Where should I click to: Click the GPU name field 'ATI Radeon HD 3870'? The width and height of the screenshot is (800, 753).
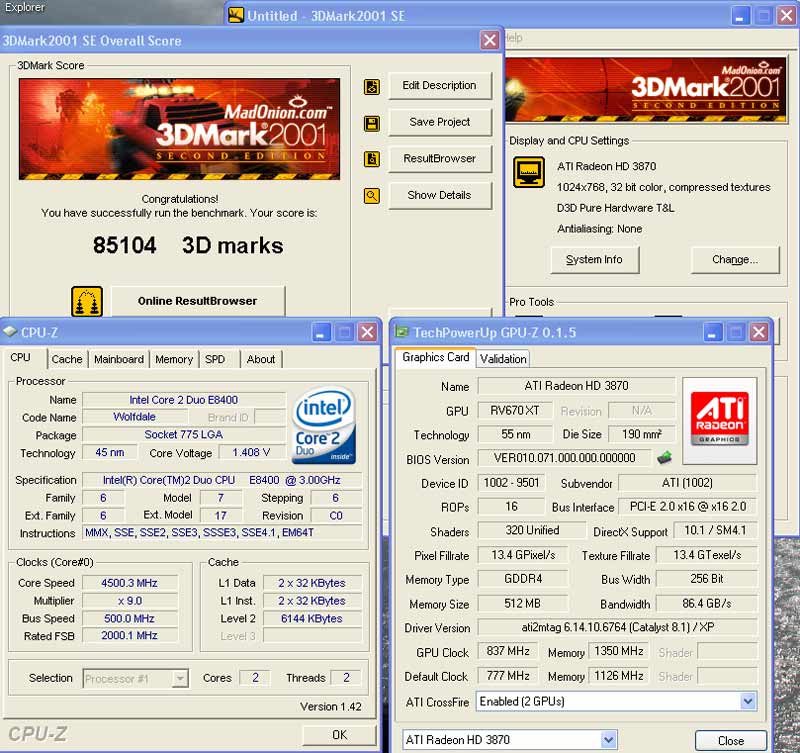tap(577, 386)
